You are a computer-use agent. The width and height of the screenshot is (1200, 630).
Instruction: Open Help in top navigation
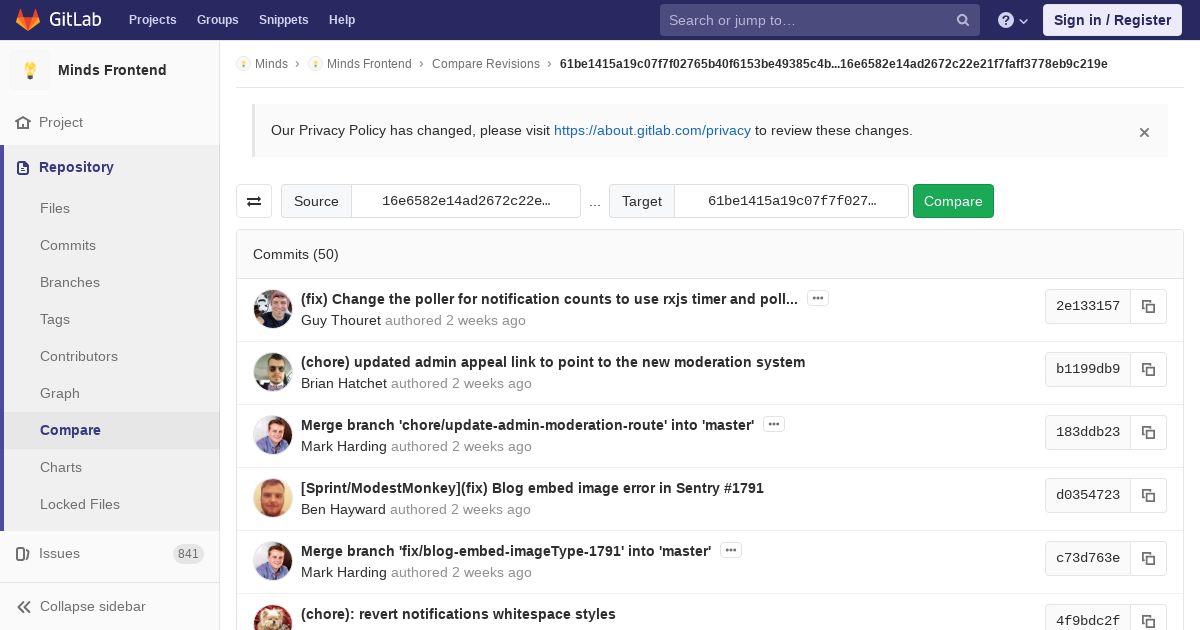[342, 20]
